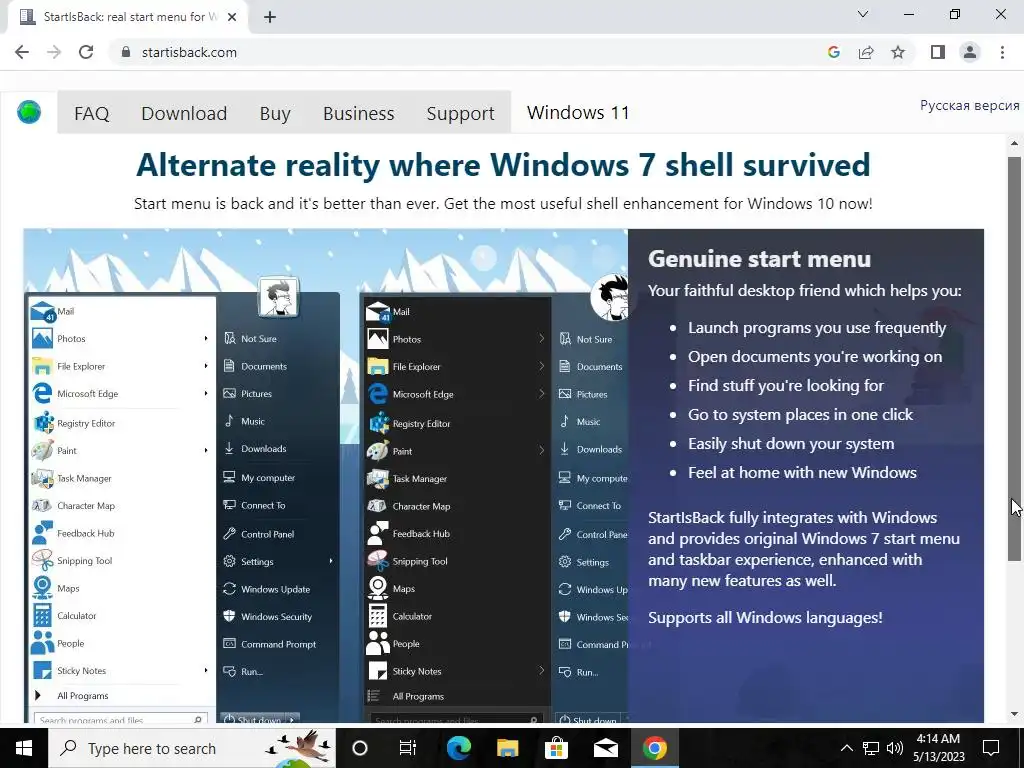Open the FAQ menu item
The width and height of the screenshot is (1024, 768).
[91, 113]
